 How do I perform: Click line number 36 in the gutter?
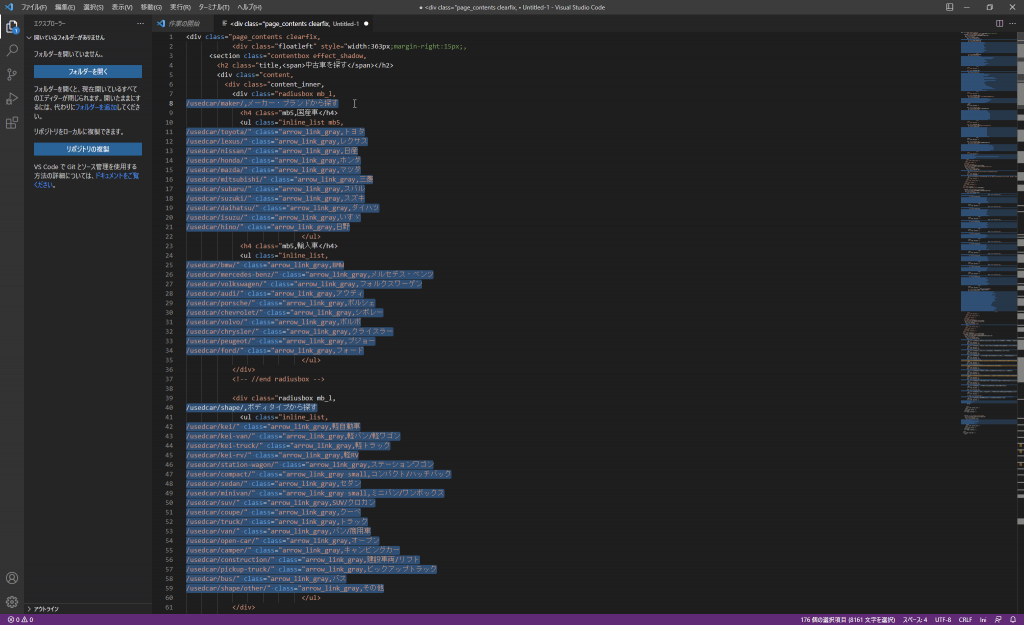point(169,370)
